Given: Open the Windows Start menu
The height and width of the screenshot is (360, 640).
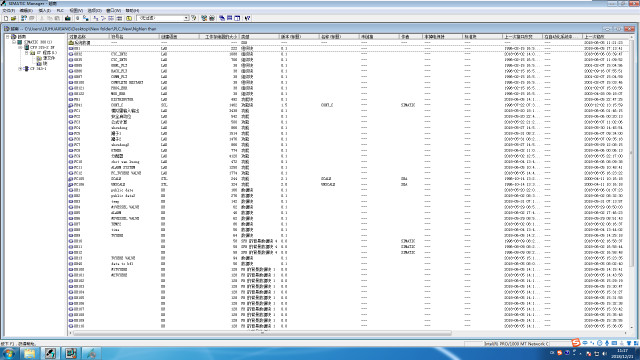Looking at the screenshot, I should click(x=8, y=353).
